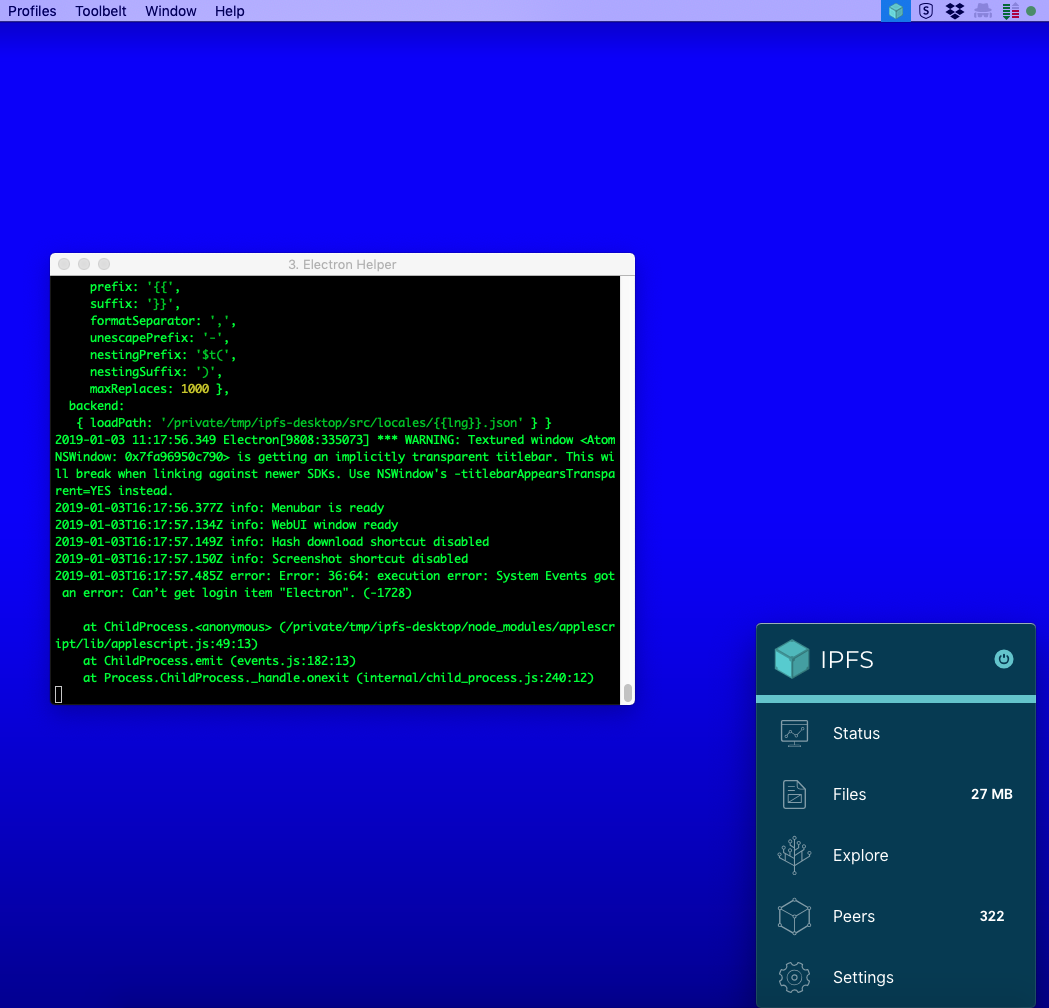Click the Status chart icon
Viewport: 1049px width, 1008px height.
[794, 733]
